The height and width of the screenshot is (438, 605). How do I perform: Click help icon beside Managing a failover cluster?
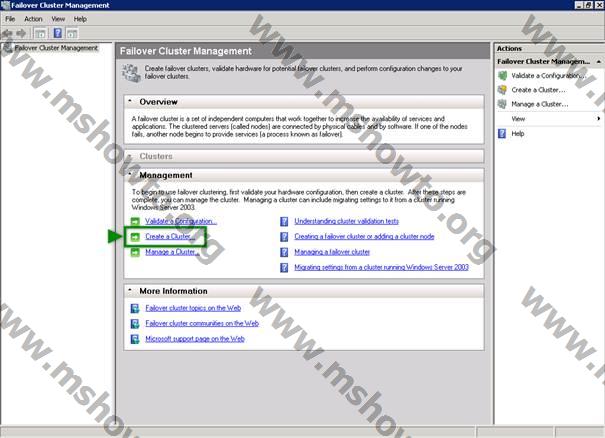click(x=284, y=252)
